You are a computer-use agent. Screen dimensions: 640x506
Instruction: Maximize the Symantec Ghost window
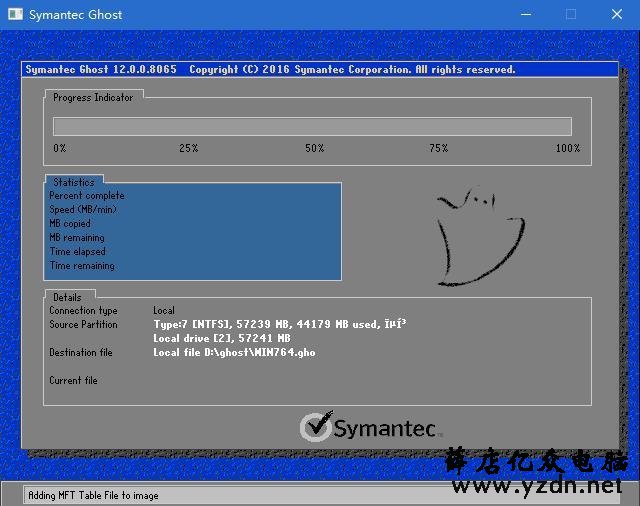pos(571,15)
